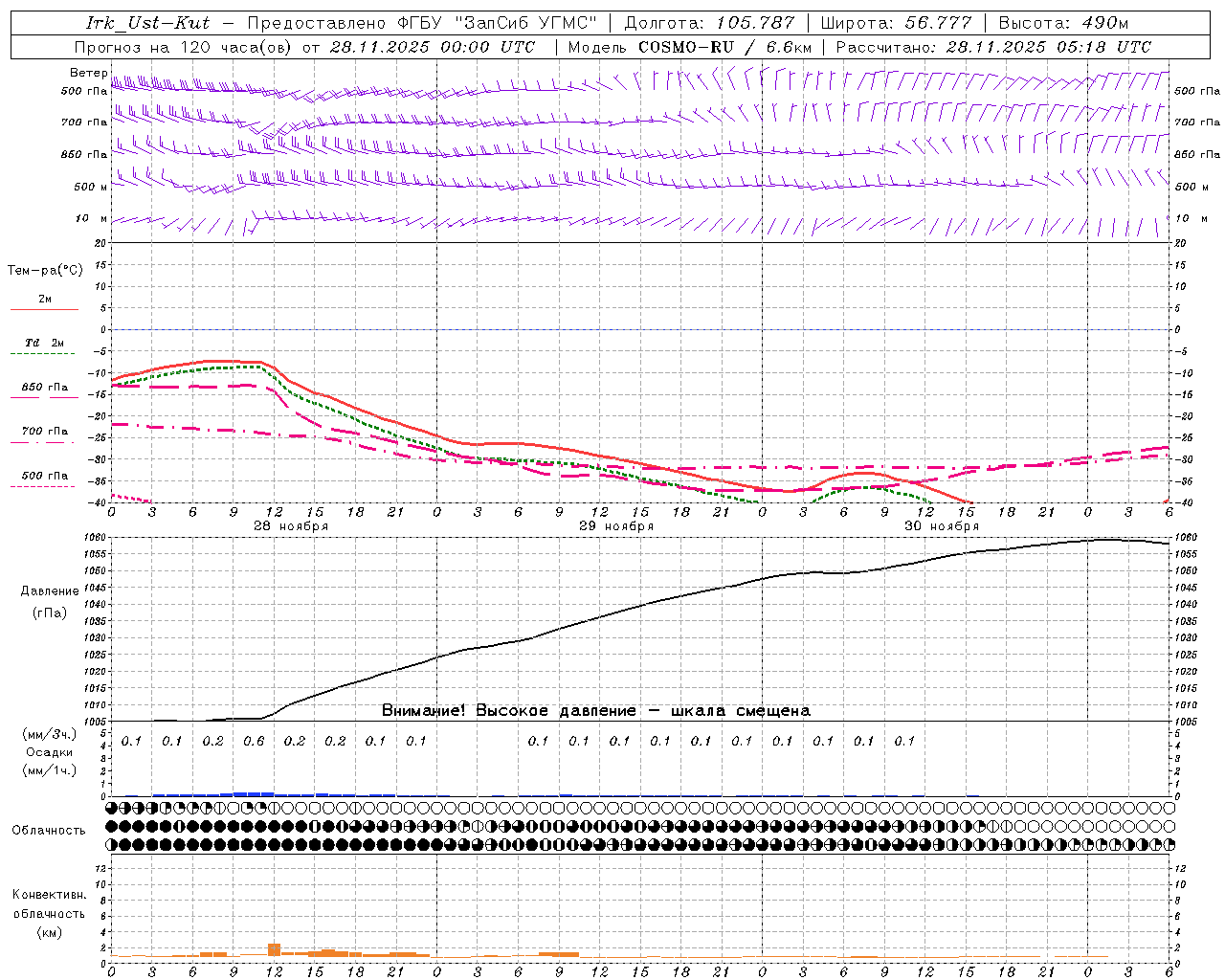Click the 29 ноября date label
This screenshot has width=1225, height=980.
point(616,526)
